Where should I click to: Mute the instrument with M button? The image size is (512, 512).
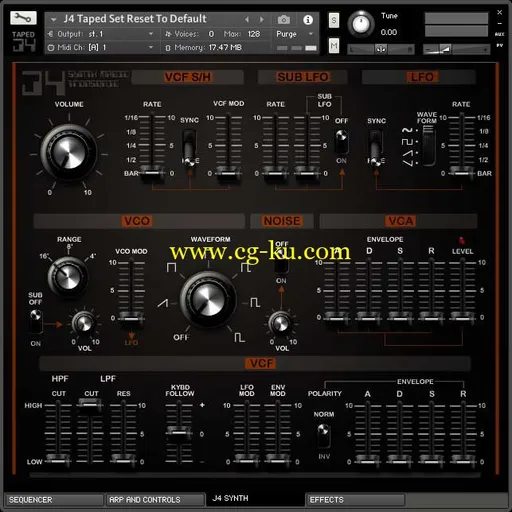click(334, 45)
